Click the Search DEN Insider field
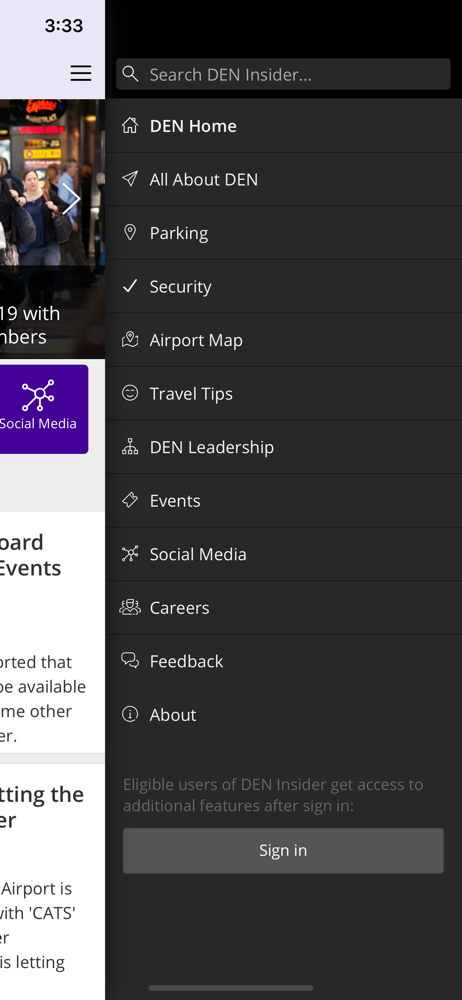462x1000 pixels. point(283,74)
